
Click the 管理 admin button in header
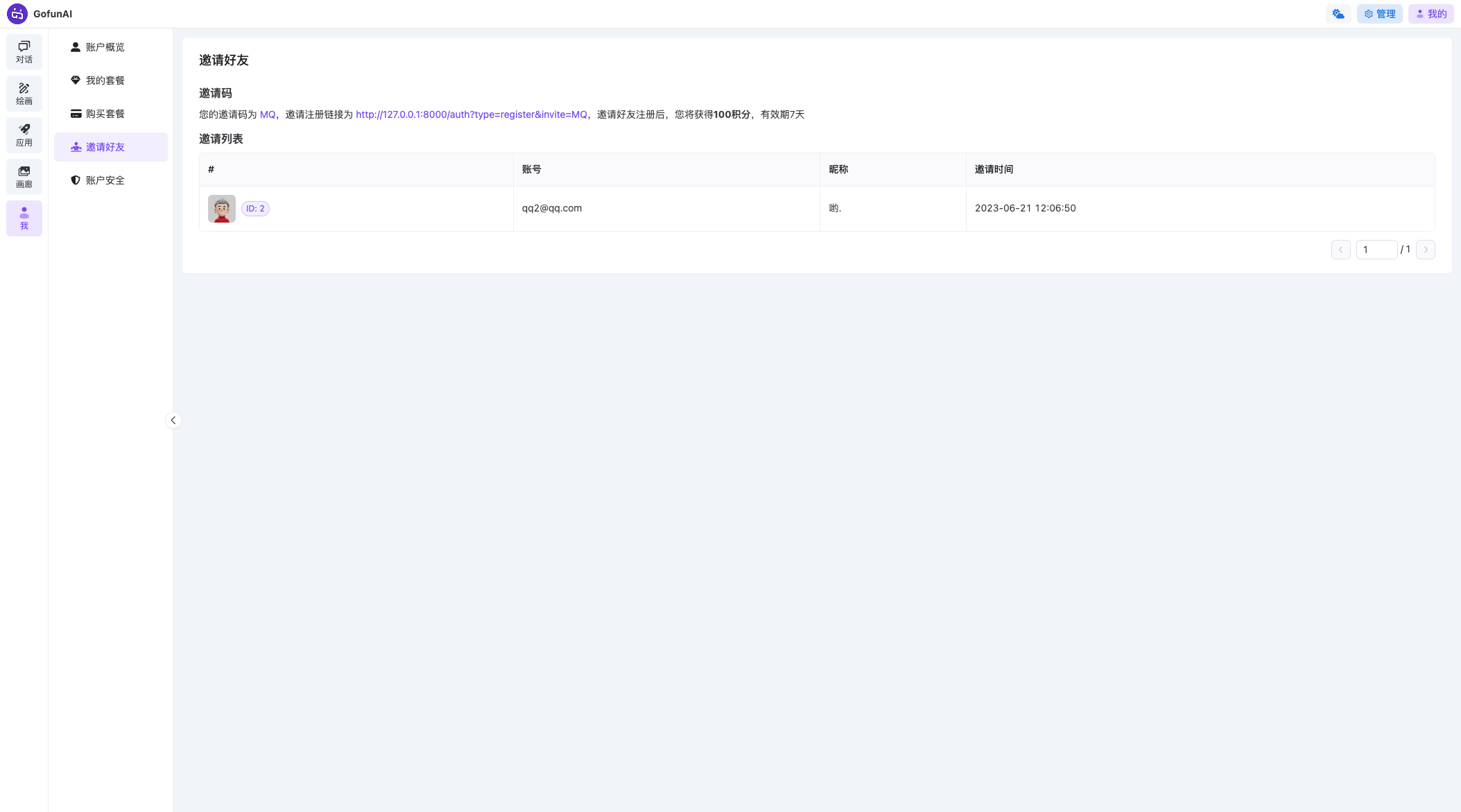click(1379, 14)
